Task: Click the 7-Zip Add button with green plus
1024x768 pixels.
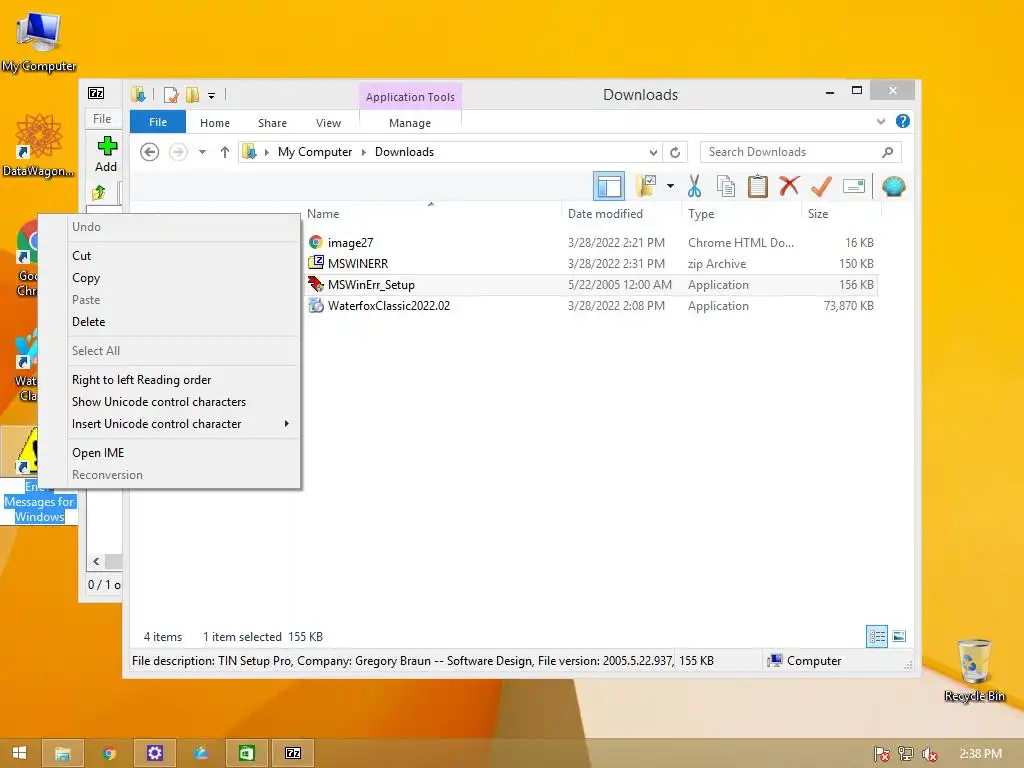Action: click(x=106, y=155)
